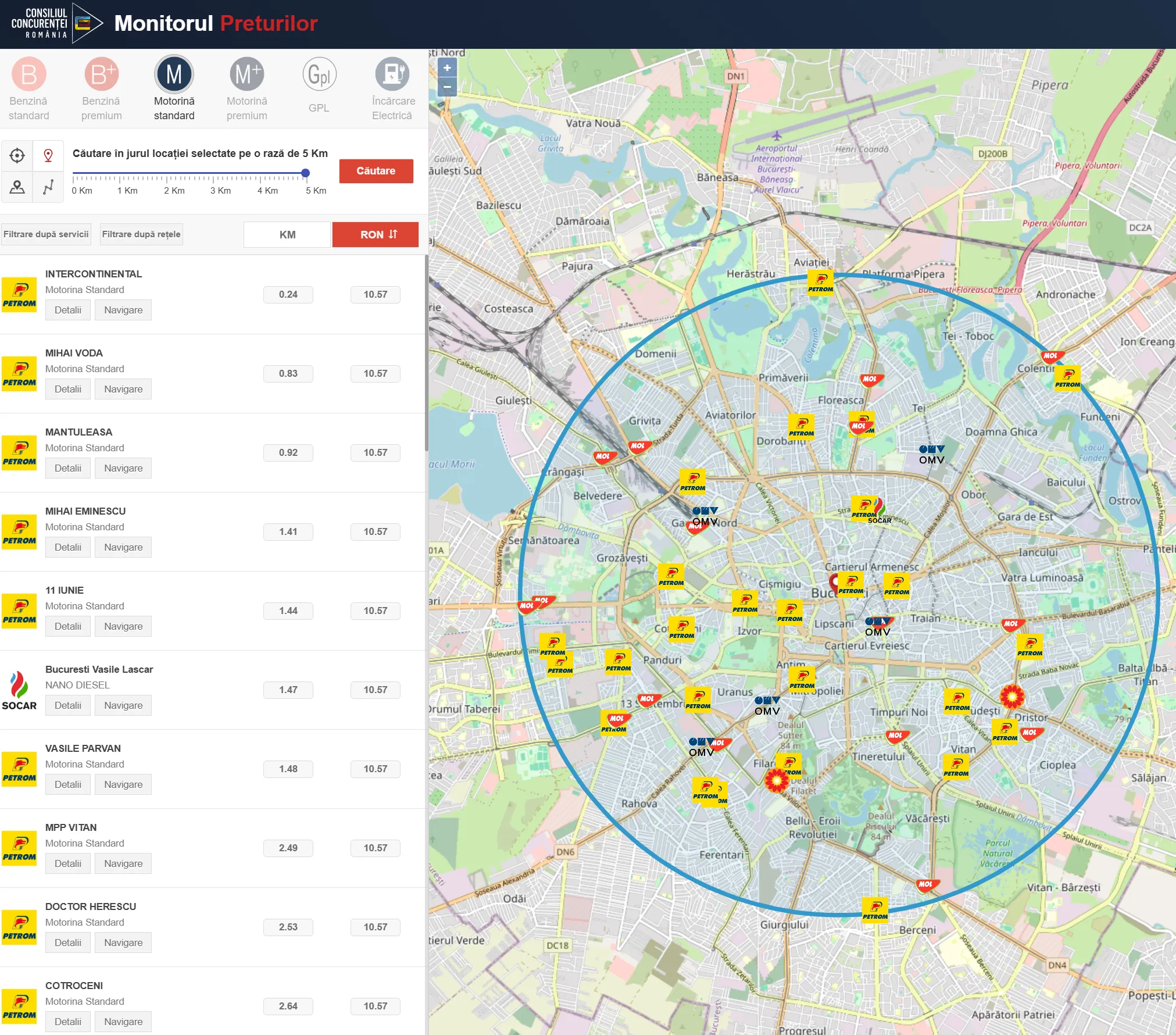Screen dimensions: 1176x1035
Task: Select Motorină standard fuel type
Action: [174, 88]
